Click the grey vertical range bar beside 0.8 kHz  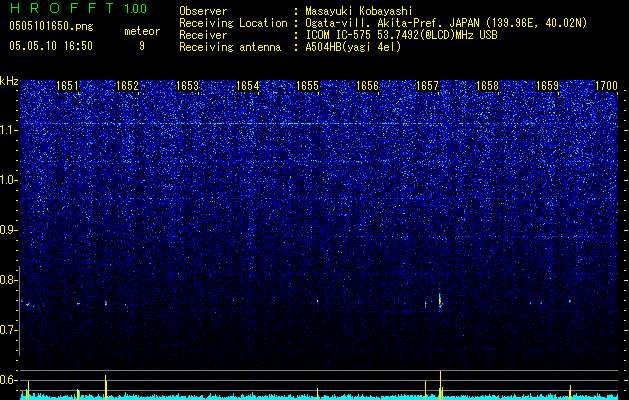pos(19,311)
